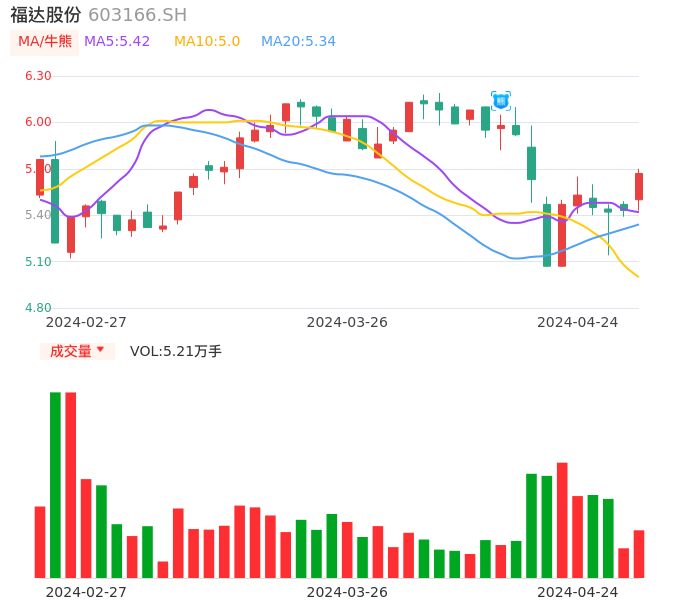This screenshot has height=606, width=686.
Task: Click the tallest red volume bar
Action: (71, 484)
